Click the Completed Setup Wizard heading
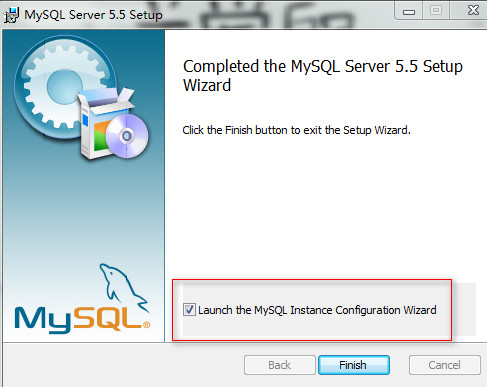 pos(323,76)
